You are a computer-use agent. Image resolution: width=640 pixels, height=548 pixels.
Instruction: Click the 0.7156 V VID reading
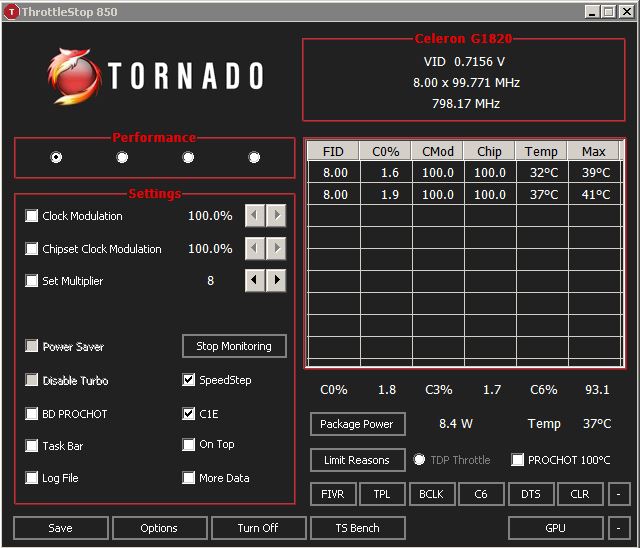(479, 62)
